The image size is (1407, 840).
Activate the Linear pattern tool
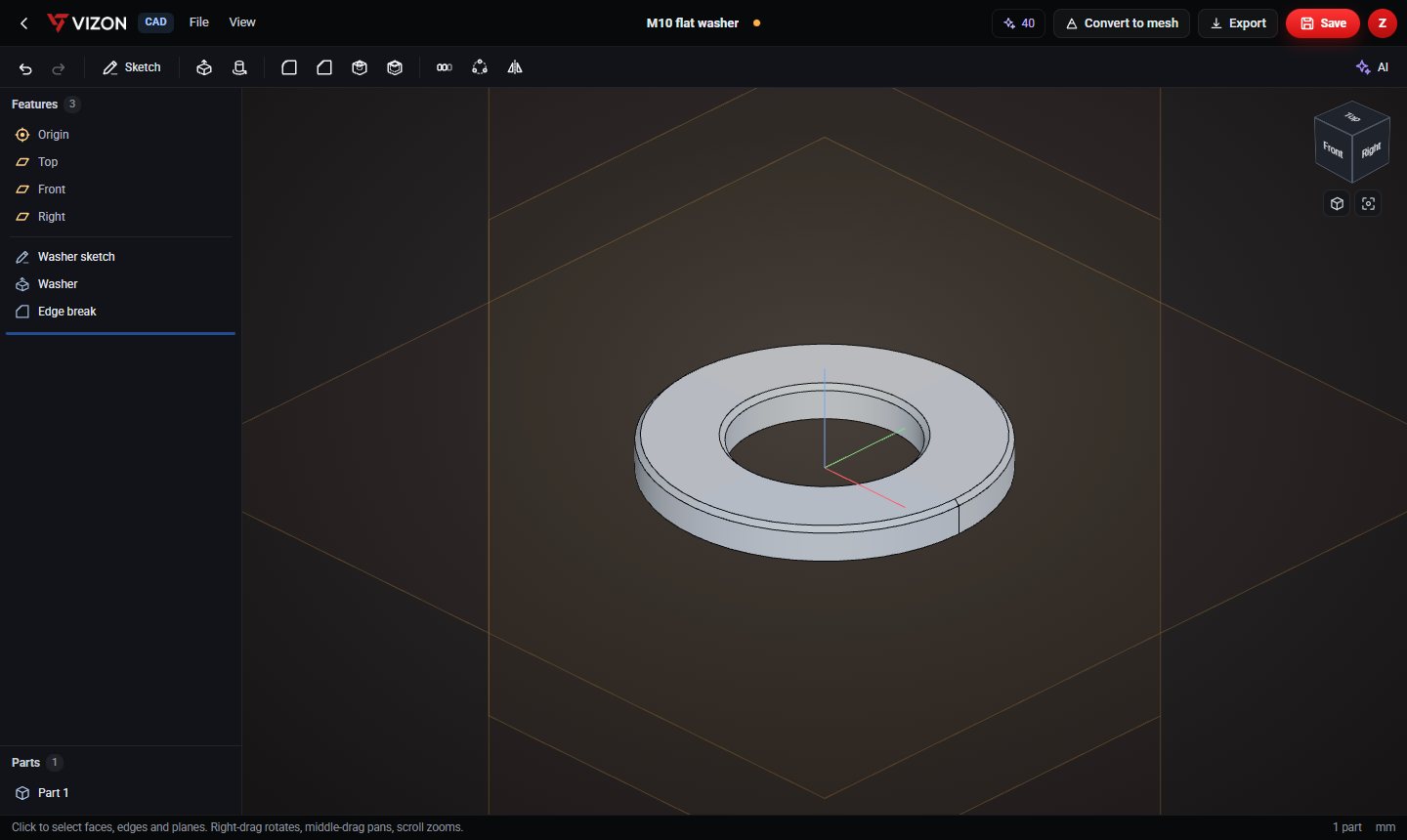[x=445, y=67]
